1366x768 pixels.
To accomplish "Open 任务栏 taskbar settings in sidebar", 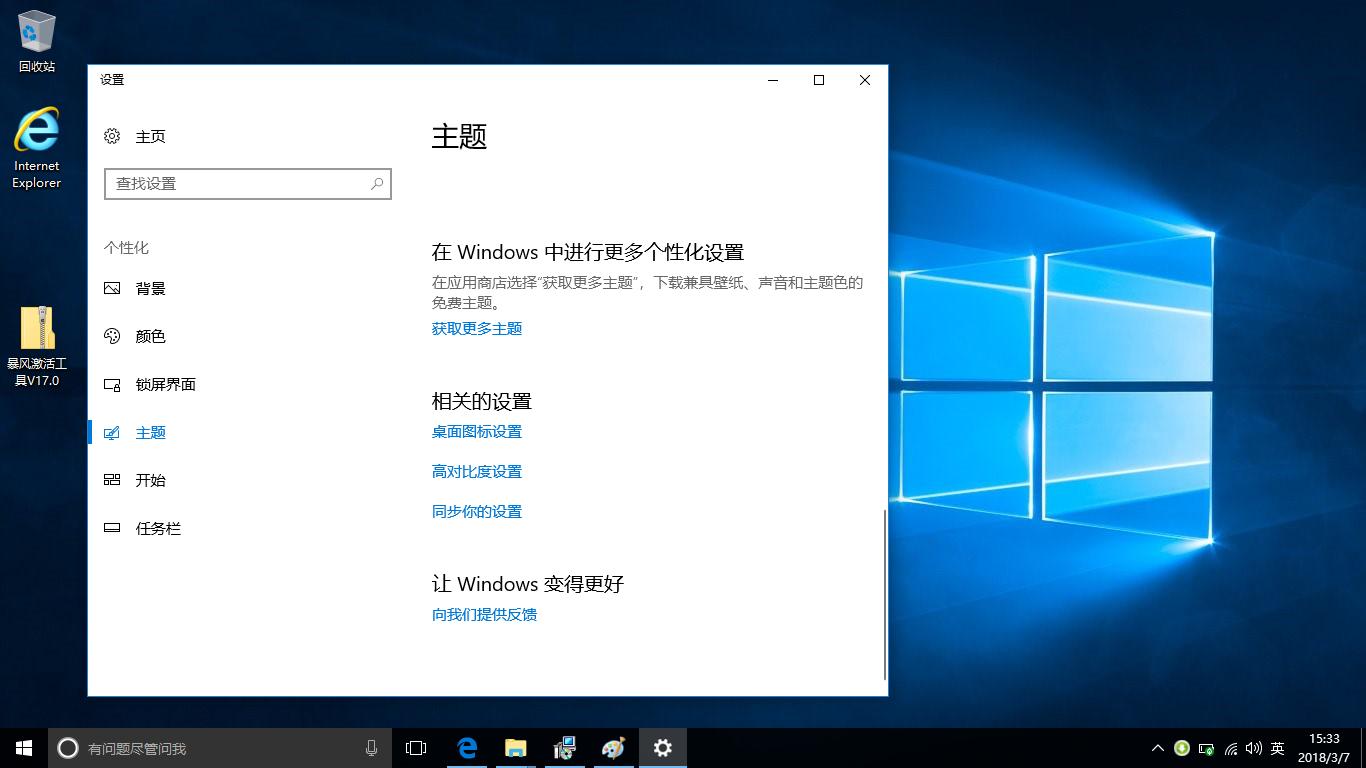I will point(157,528).
